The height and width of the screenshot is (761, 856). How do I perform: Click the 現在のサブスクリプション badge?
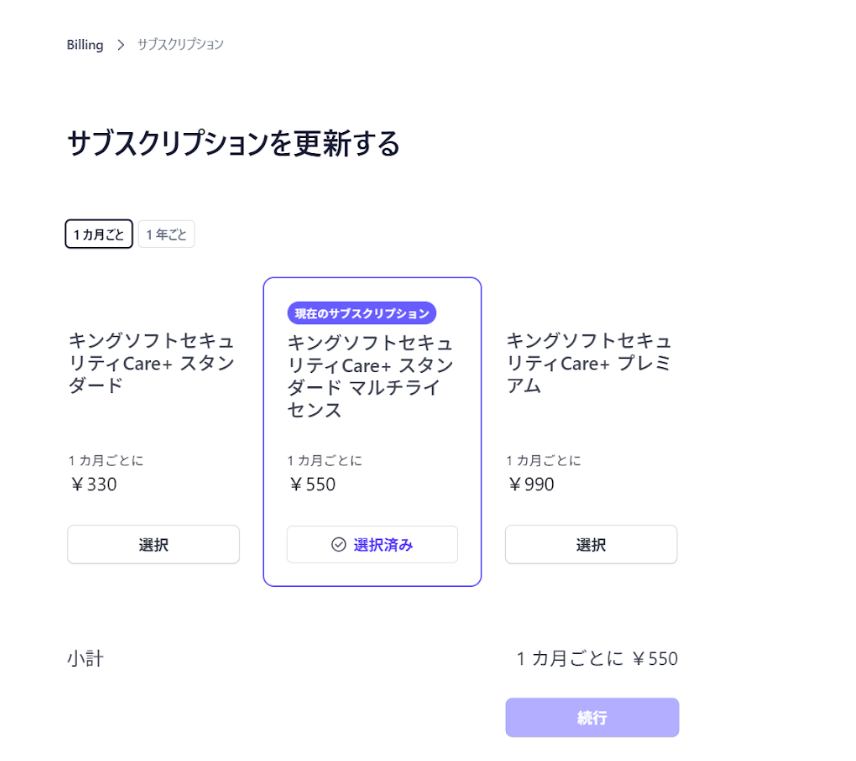pos(362,314)
